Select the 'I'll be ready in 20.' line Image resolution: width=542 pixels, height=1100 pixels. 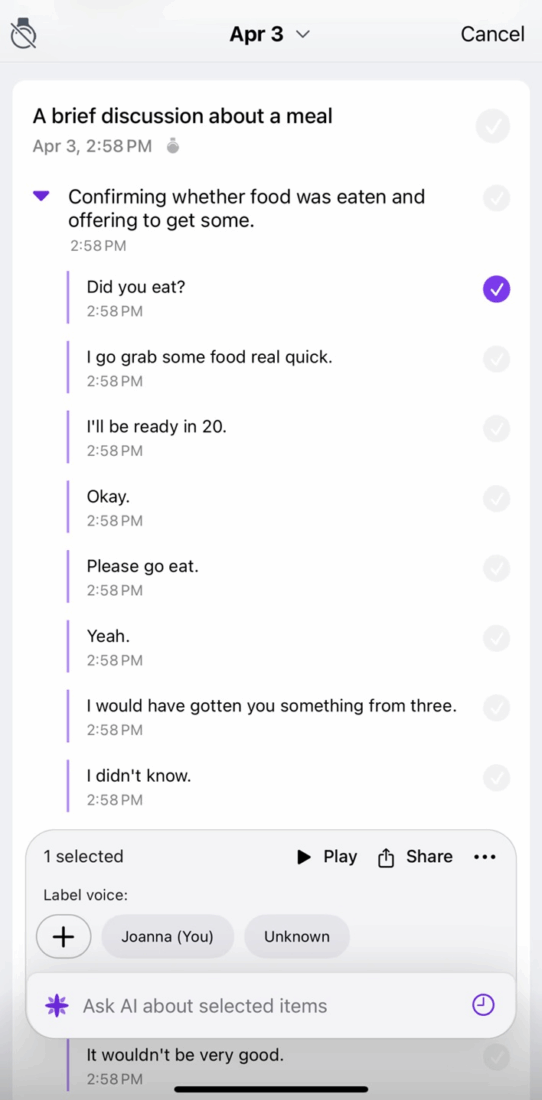pyautogui.click(x=496, y=429)
